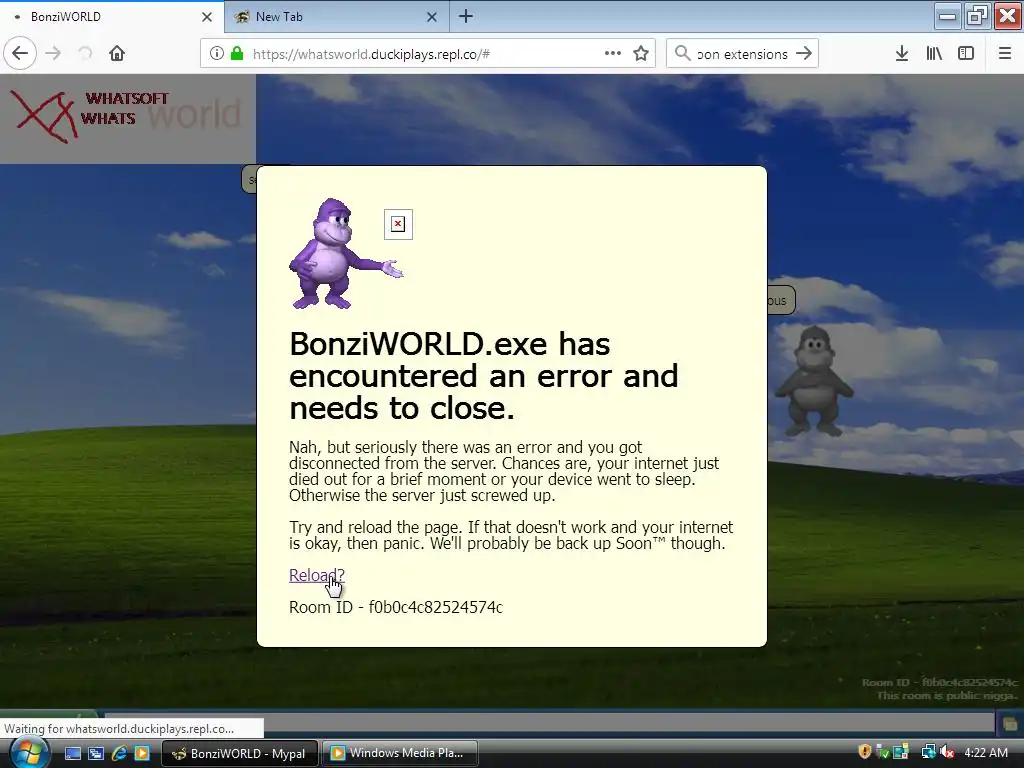Submit search with the go arrow
1024x768 pixels.
(804, 54)
